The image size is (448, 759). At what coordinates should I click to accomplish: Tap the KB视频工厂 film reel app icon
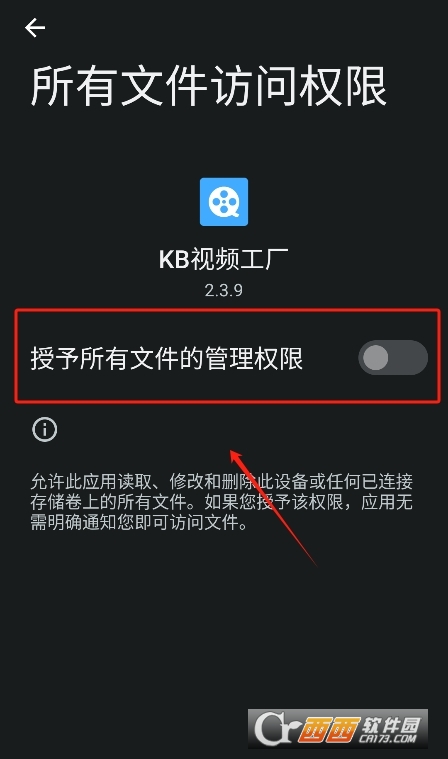[224, 202]
